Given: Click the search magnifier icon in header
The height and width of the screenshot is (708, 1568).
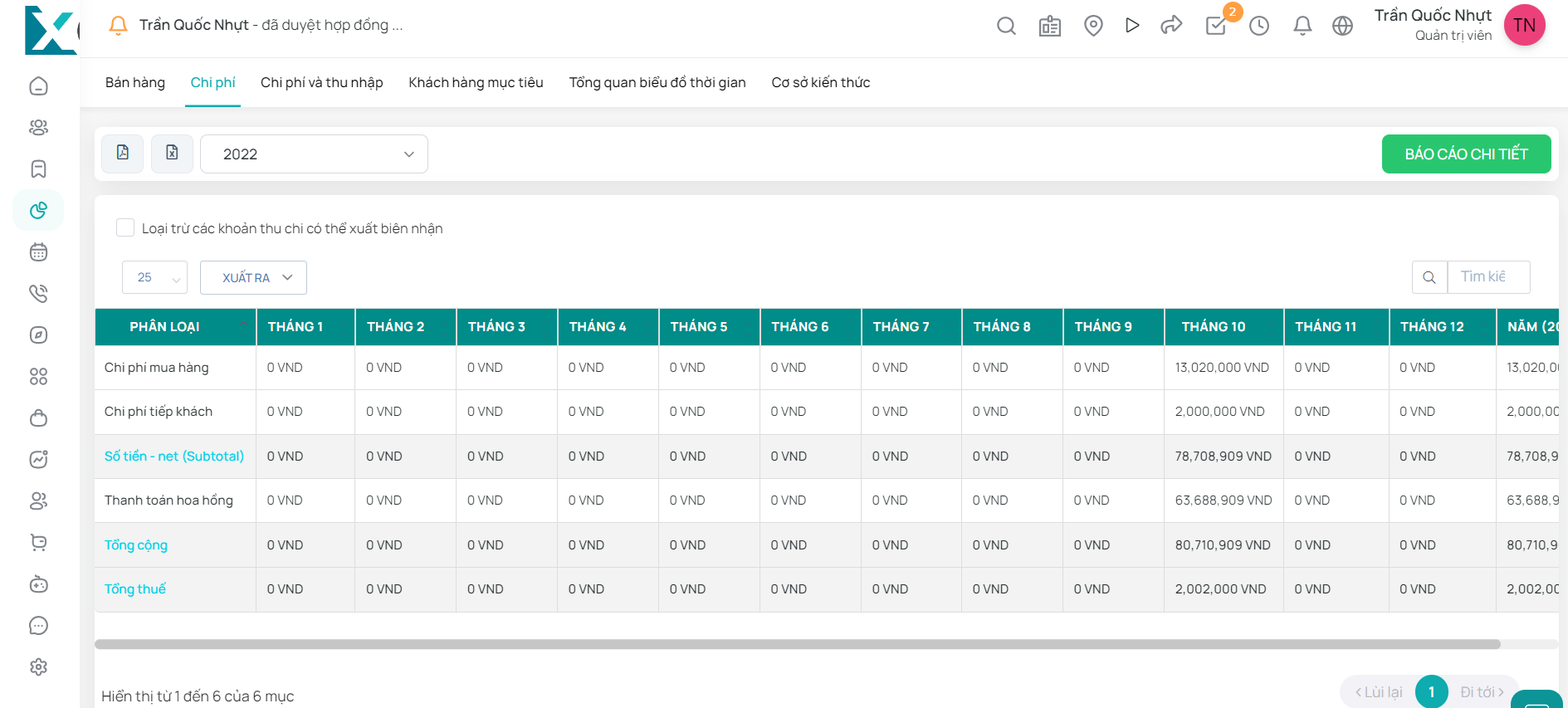Looking at the screenshot, I should (1006, 26).
